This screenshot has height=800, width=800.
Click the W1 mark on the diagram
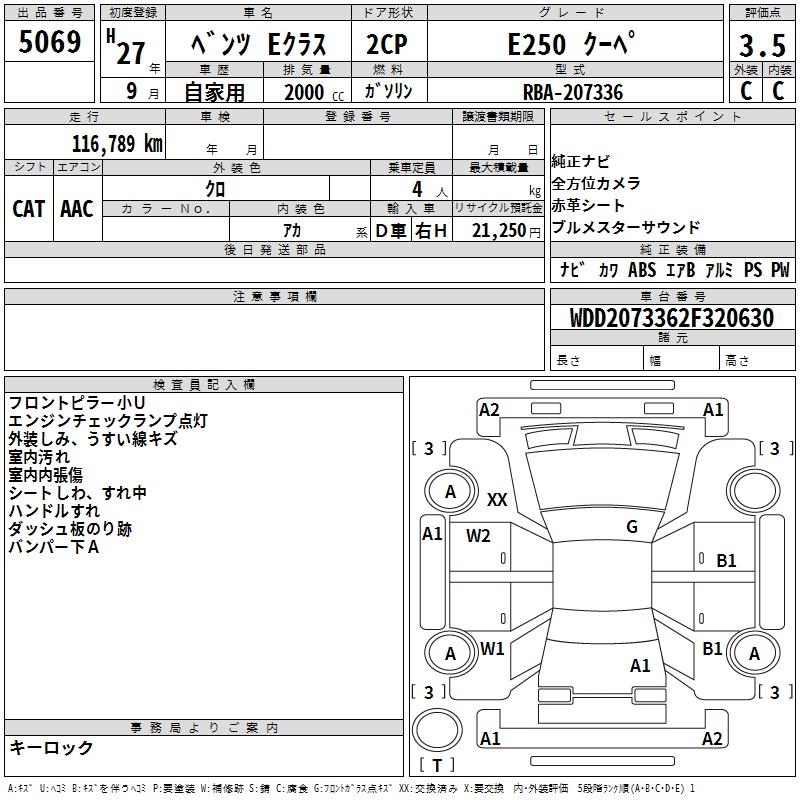point(492,648)
